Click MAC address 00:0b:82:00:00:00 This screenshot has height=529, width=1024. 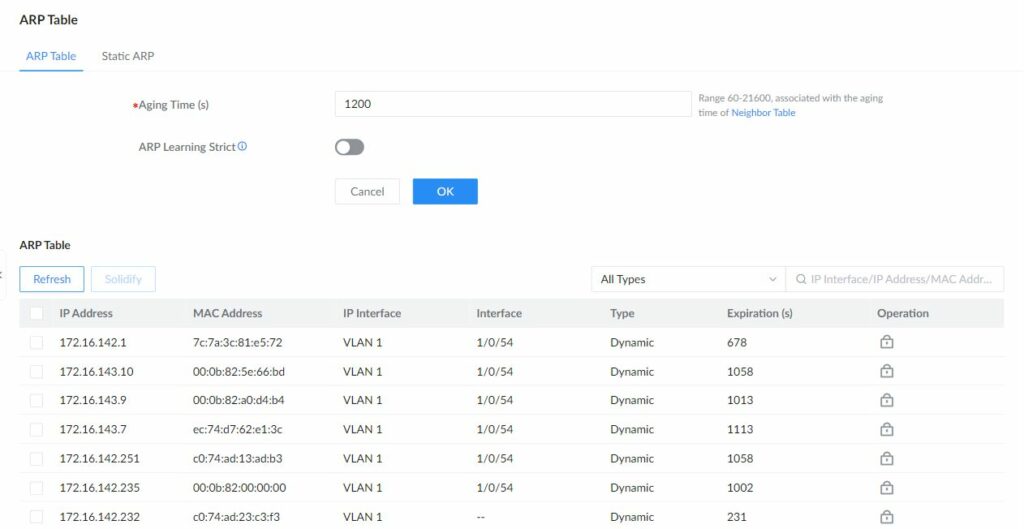click(x=239, y=487)
